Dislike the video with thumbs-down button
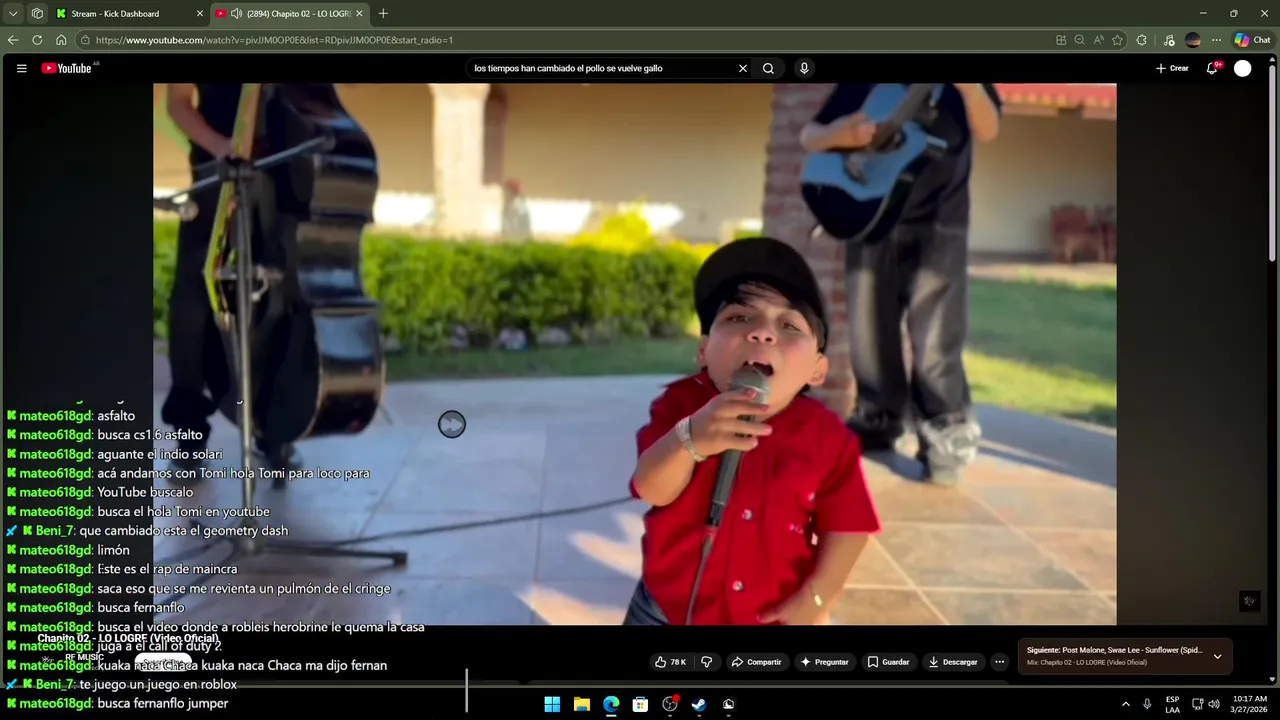The height and width of the screenshot is (720, 1280). tap(706, 662)
